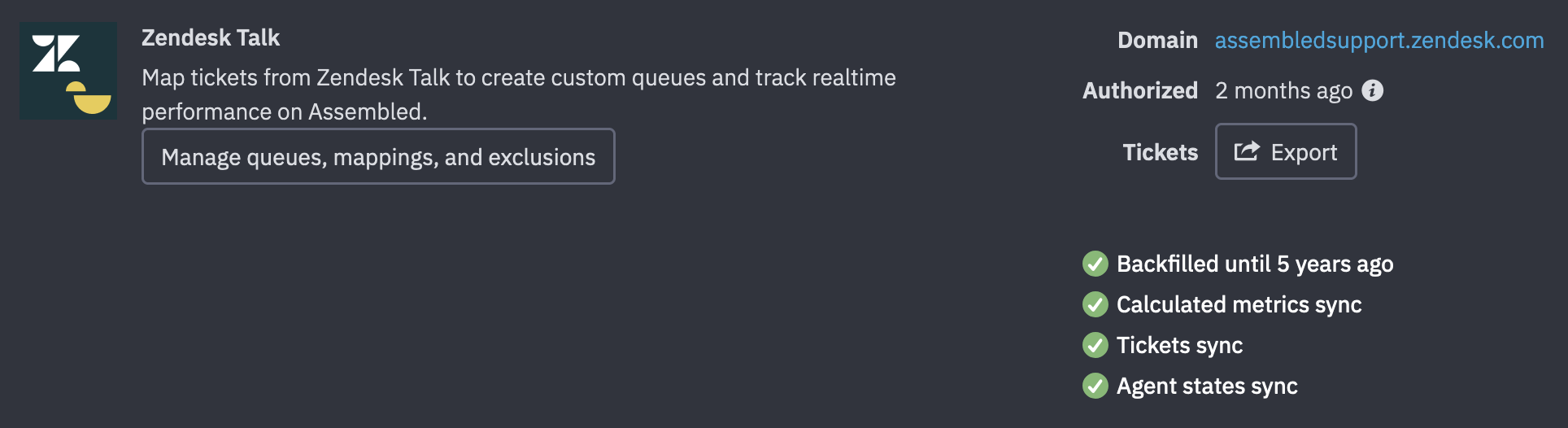Viewport: 1568px width, 428px height.
Task: Click the green check beside Calculated metrics sync
Action: 1095,304
